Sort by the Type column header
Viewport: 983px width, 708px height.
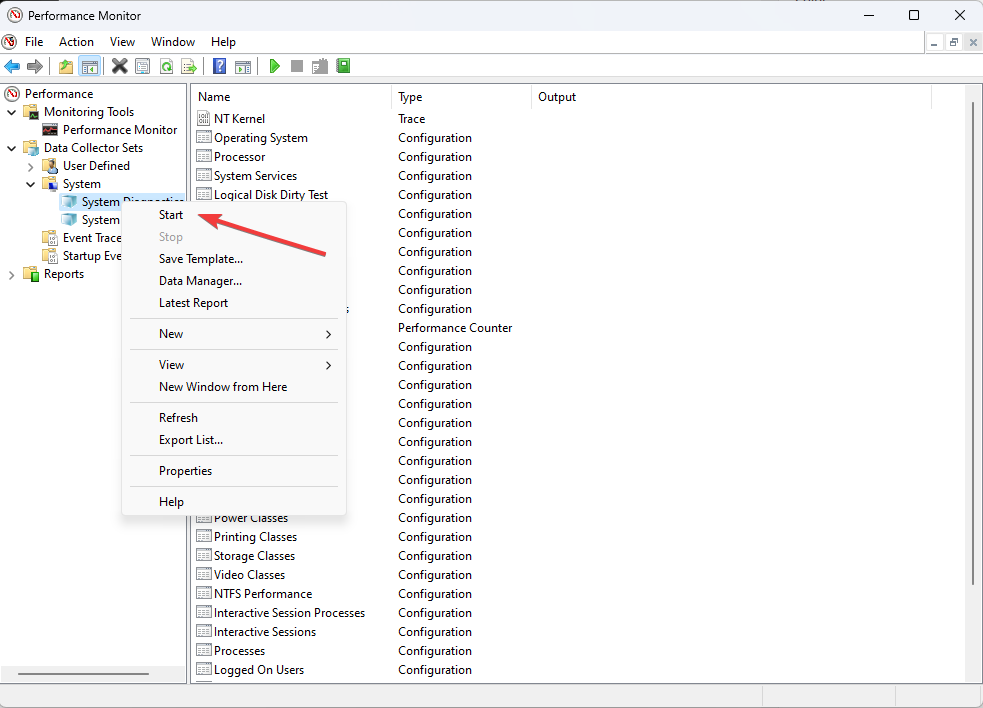point(461,97)
